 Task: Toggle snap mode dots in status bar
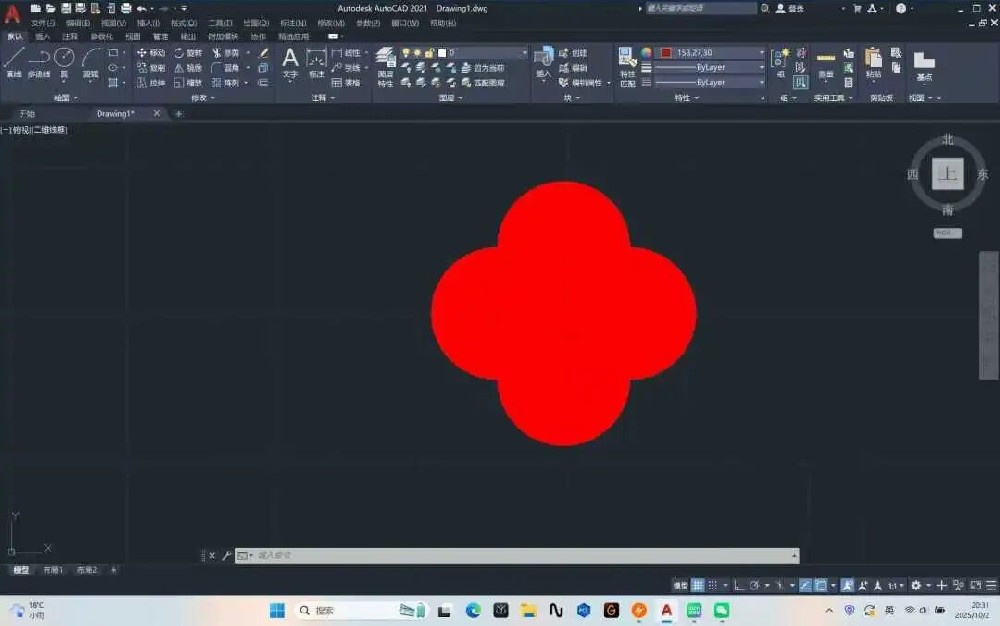(x=713, y=585)
